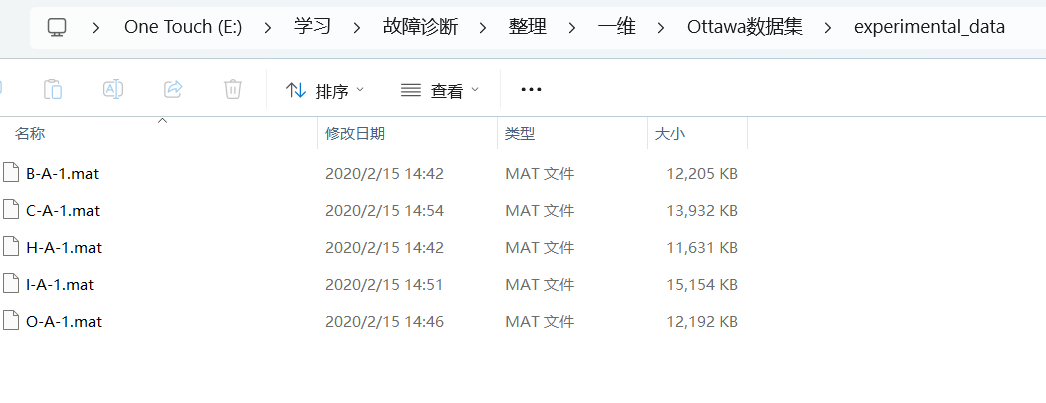Viewport: 1046px width, 403px height.
Task: Go to the 学习 folder in breadcrumb
Action: pyautogui.click(x=312, y=27)
